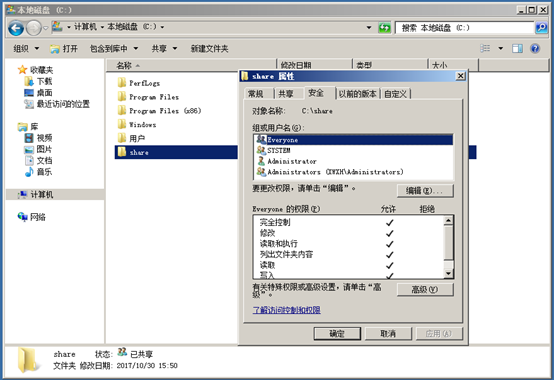Image resolution: width=554 pixels, height=380 pixels.
Task: Open the 了解访问控制和权限 link
Action: coord(287,310)
